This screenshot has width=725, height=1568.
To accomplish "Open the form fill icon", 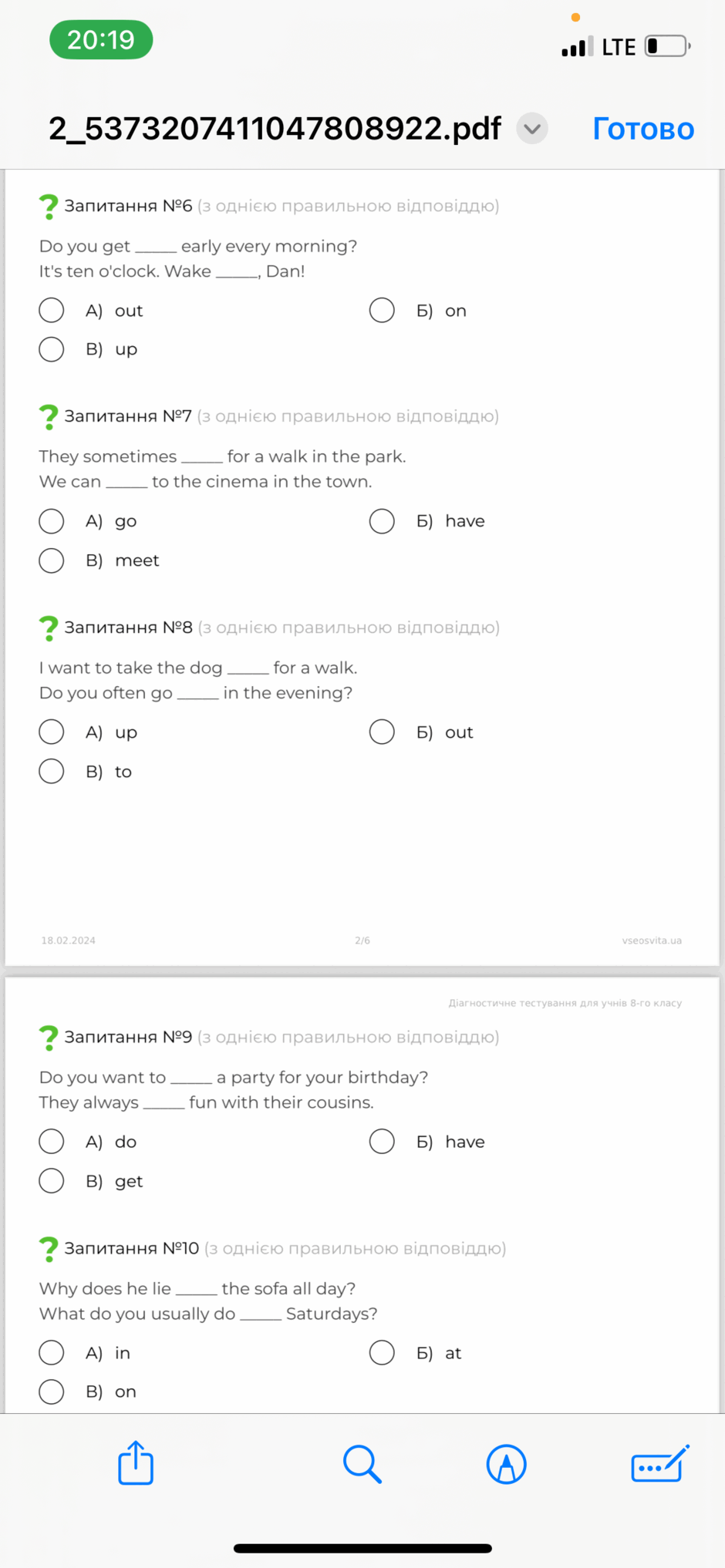I will 660,1463.
